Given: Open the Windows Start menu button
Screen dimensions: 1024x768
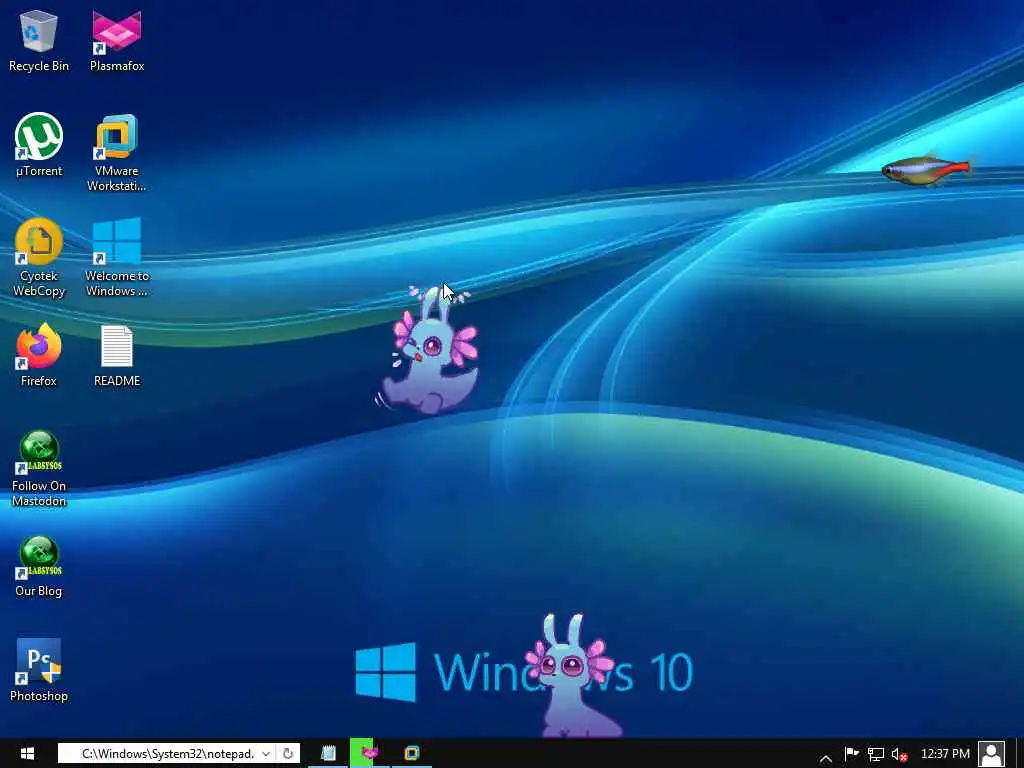Looking at the screenshot, I should [x=27, y=753].
